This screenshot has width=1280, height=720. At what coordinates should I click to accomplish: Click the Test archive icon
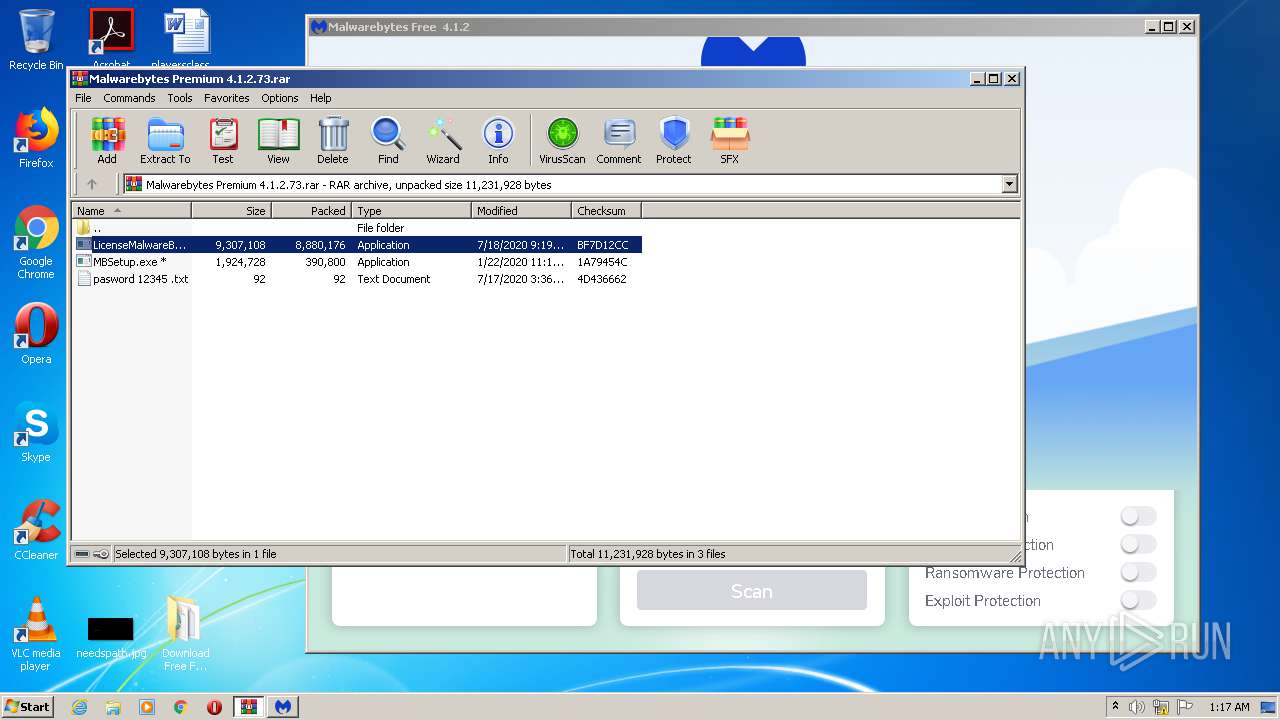coord(223,140)
